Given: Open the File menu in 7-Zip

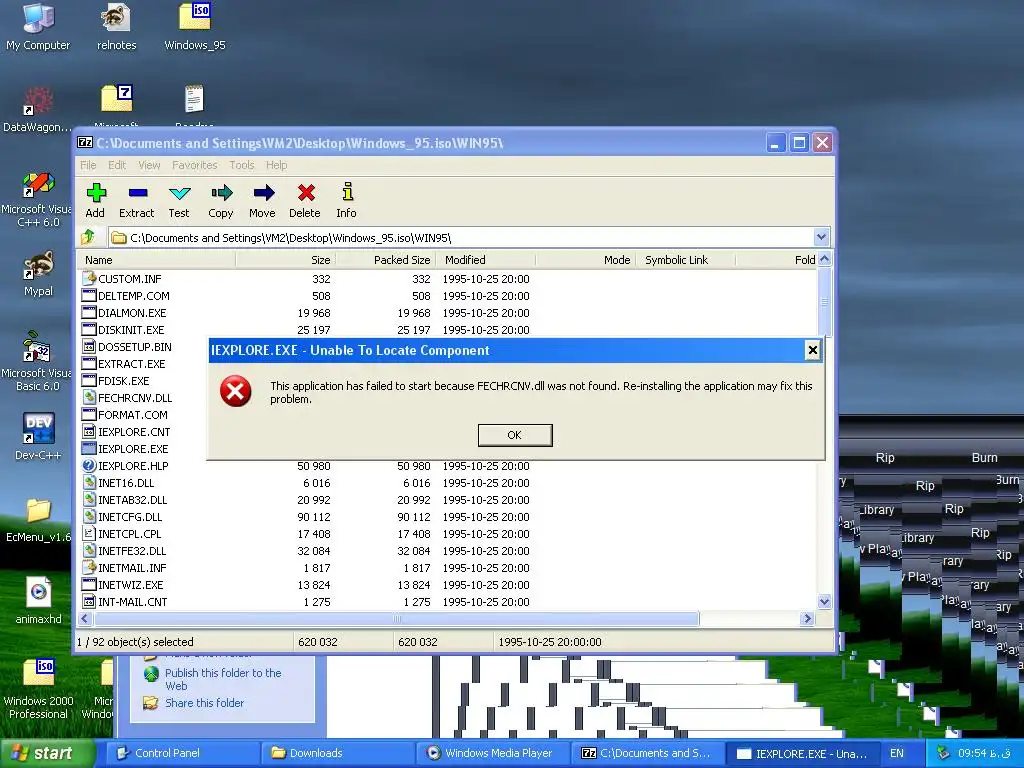Looking at the screenshot, I should (88, 165).
